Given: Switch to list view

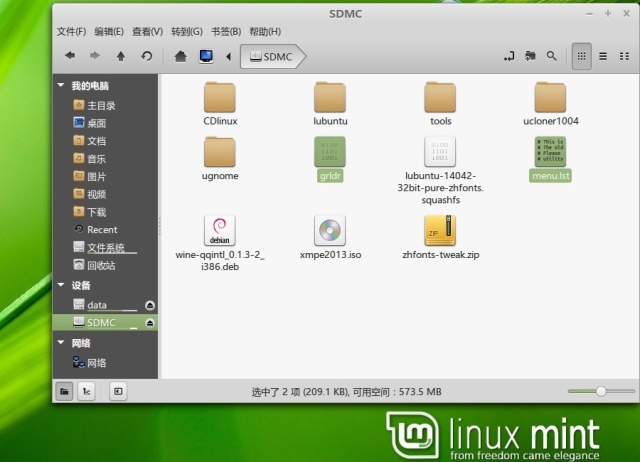Looking at the screenshot, I should (603, 57).
